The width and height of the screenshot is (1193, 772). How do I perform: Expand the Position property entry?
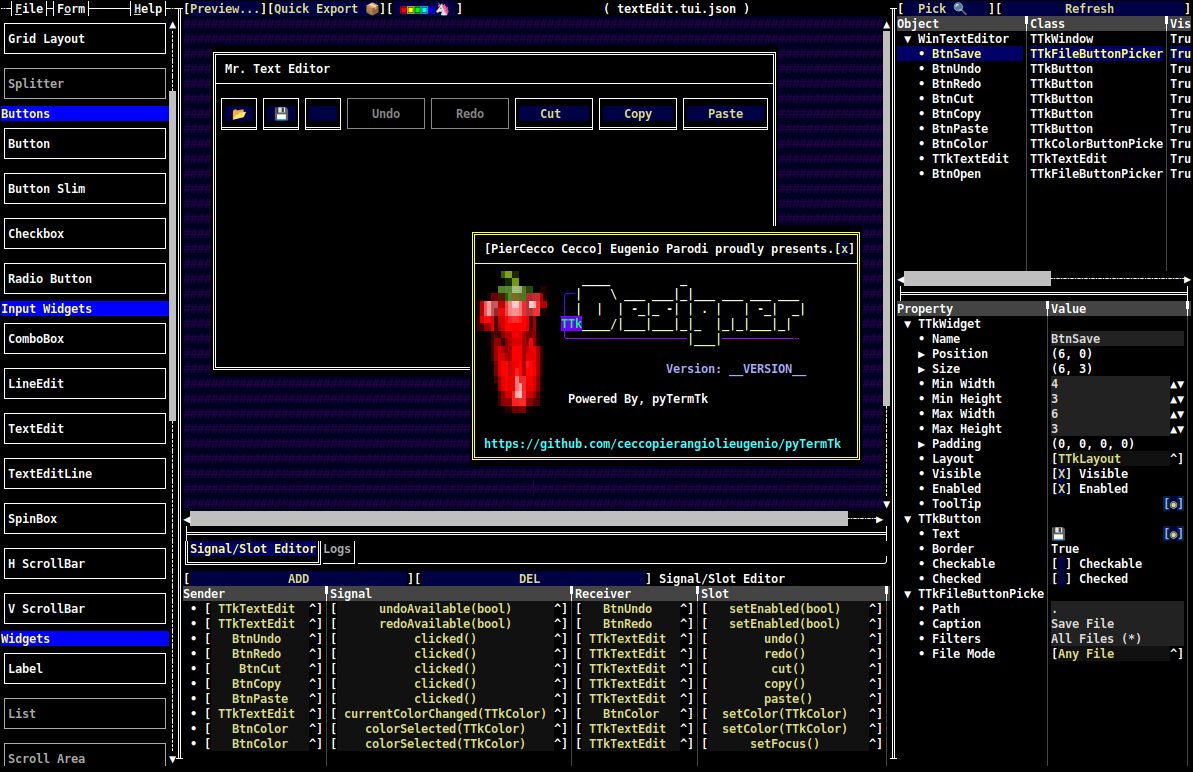pos(923,353)
